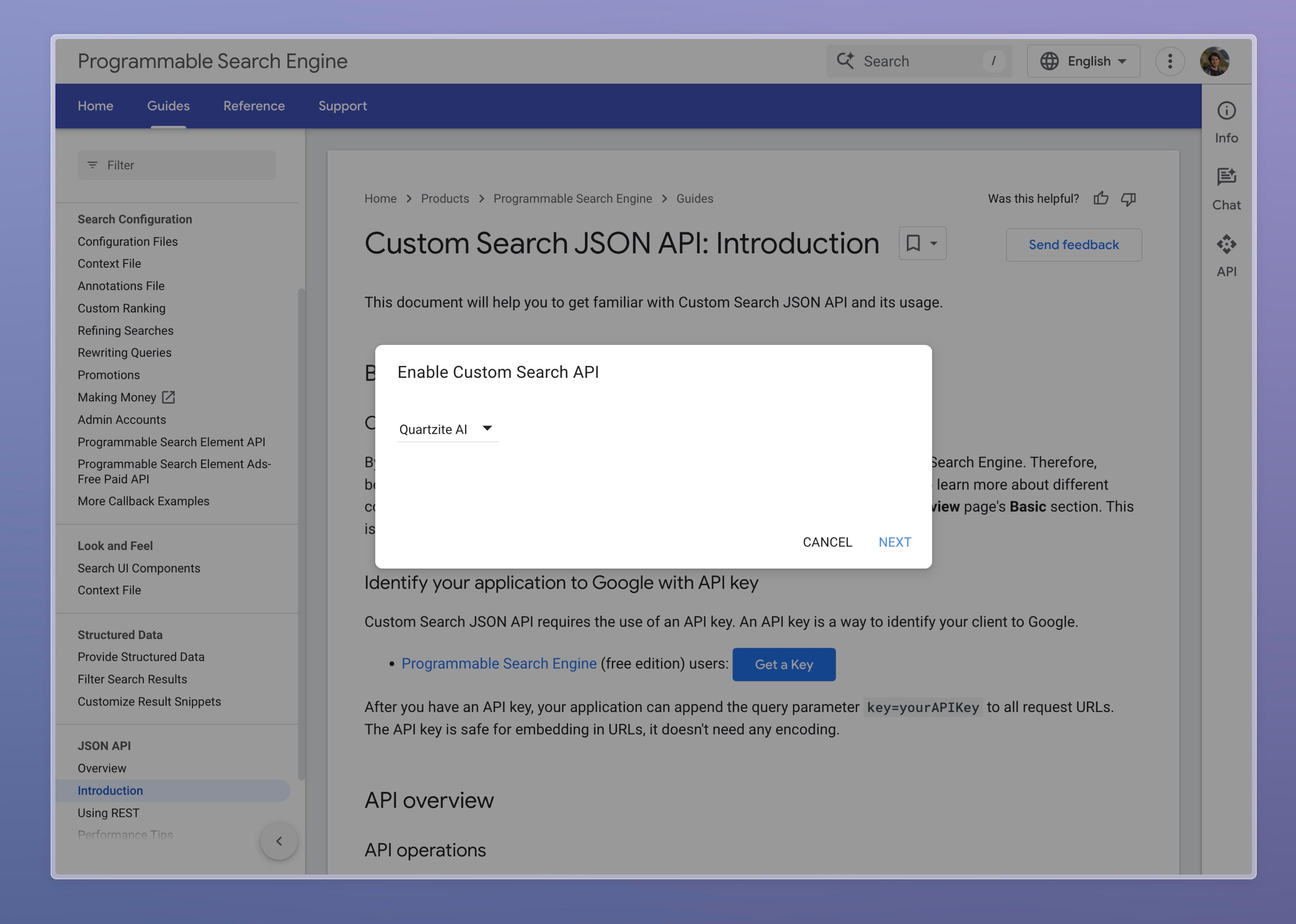1296x924 pixels.
Task: Click Home in the breadcrumb
Action: pyautogui.click(x=380, y=199)
